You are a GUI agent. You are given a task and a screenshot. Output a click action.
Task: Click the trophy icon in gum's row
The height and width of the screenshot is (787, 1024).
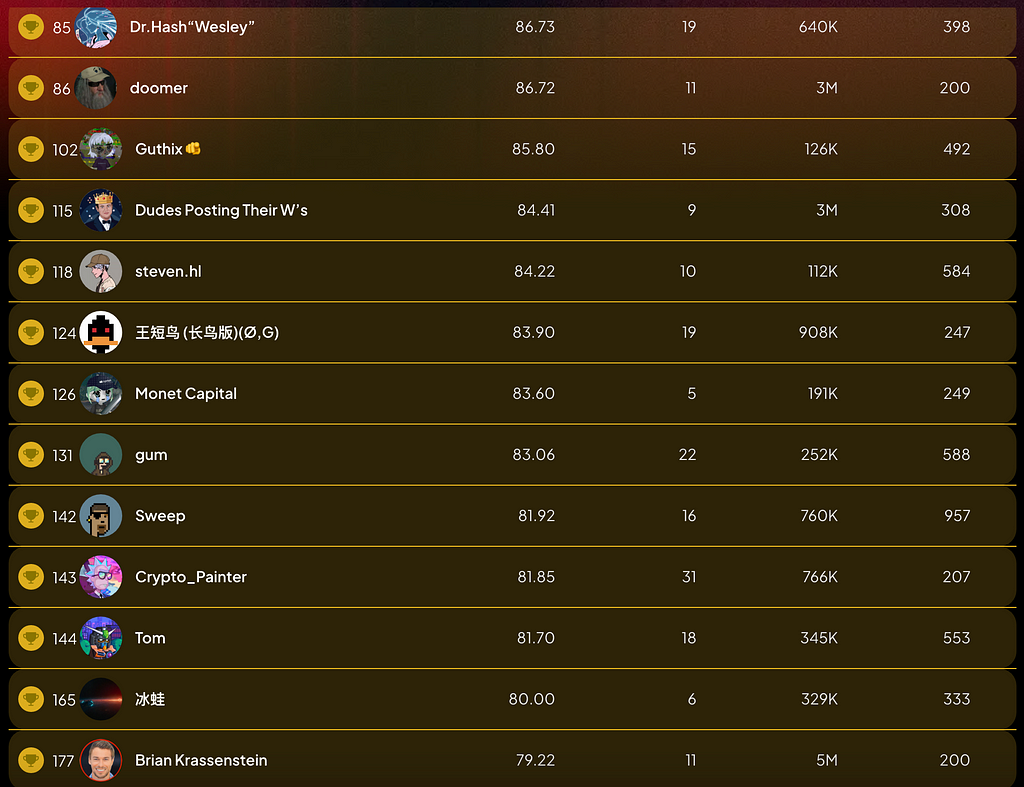(31, 455)
